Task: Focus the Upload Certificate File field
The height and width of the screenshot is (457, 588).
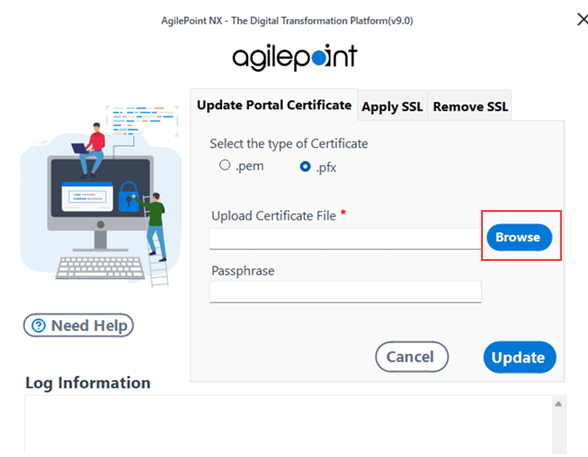Action: point(345,238)
